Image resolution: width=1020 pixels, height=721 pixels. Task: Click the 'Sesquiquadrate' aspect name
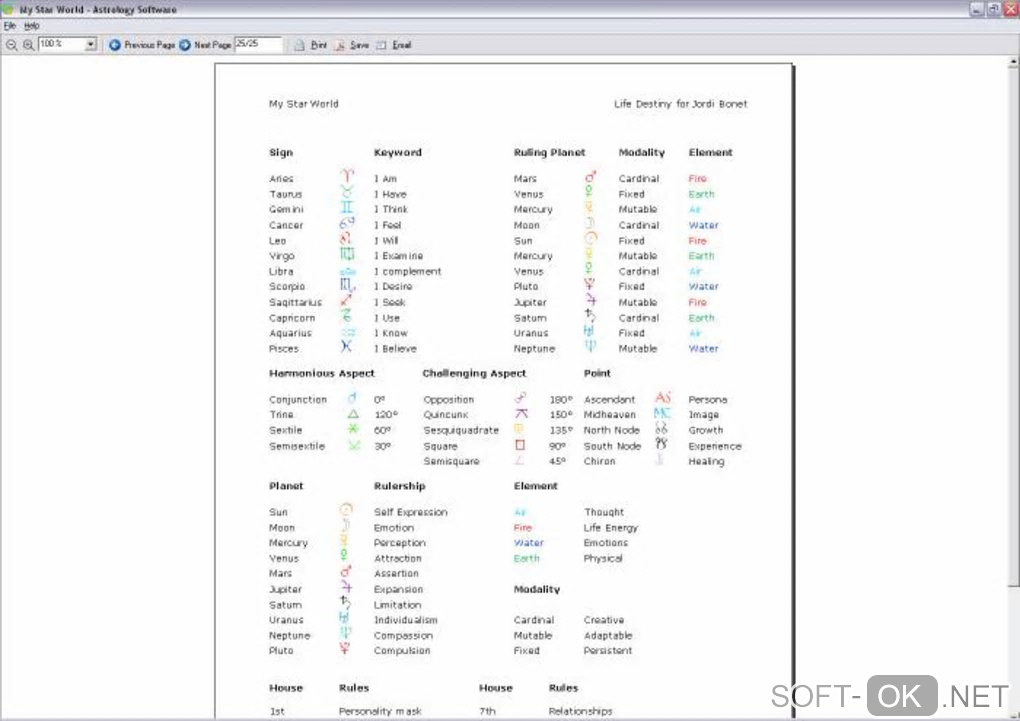(461, 430)
